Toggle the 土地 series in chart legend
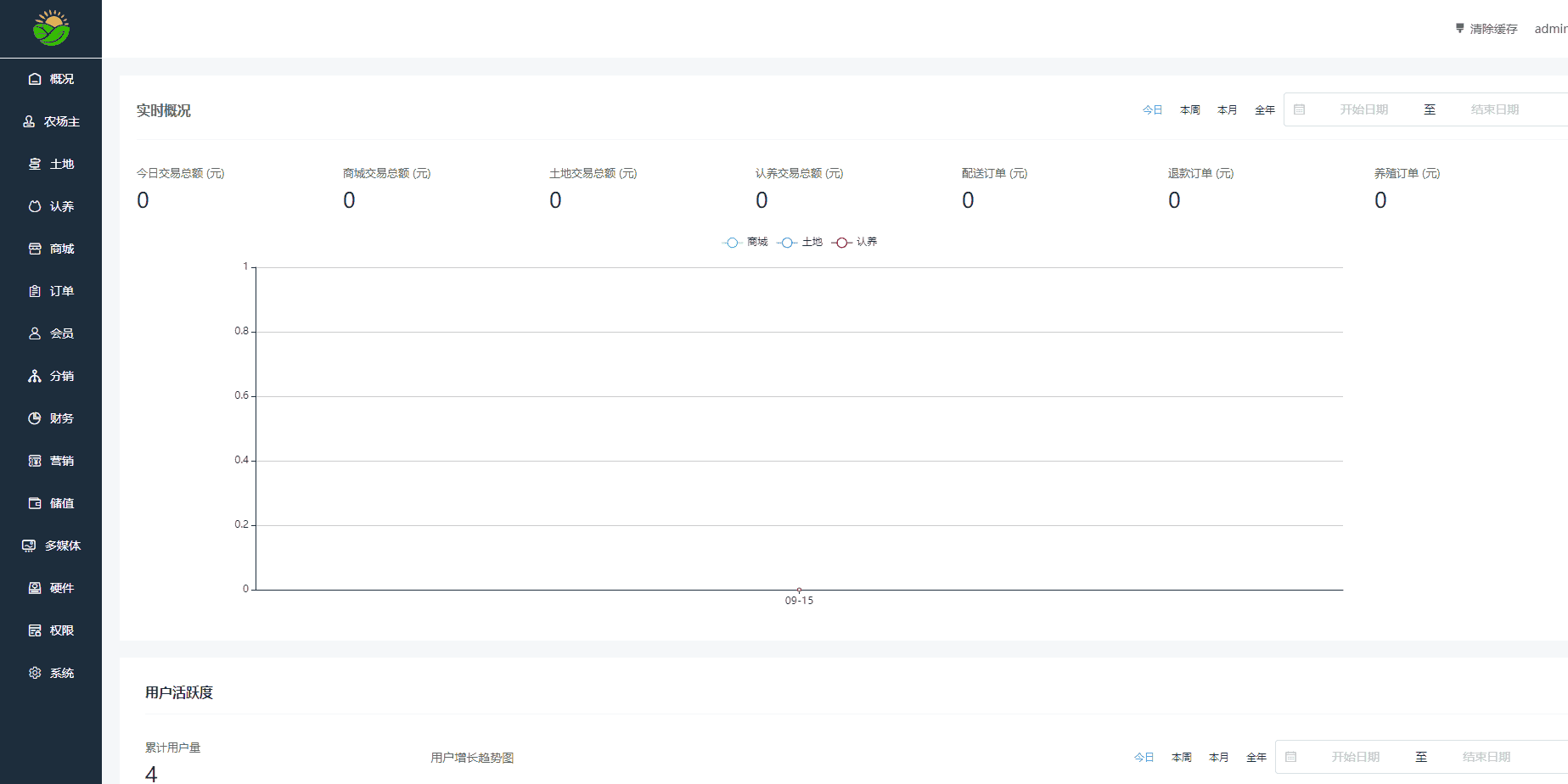 [800, 243]
